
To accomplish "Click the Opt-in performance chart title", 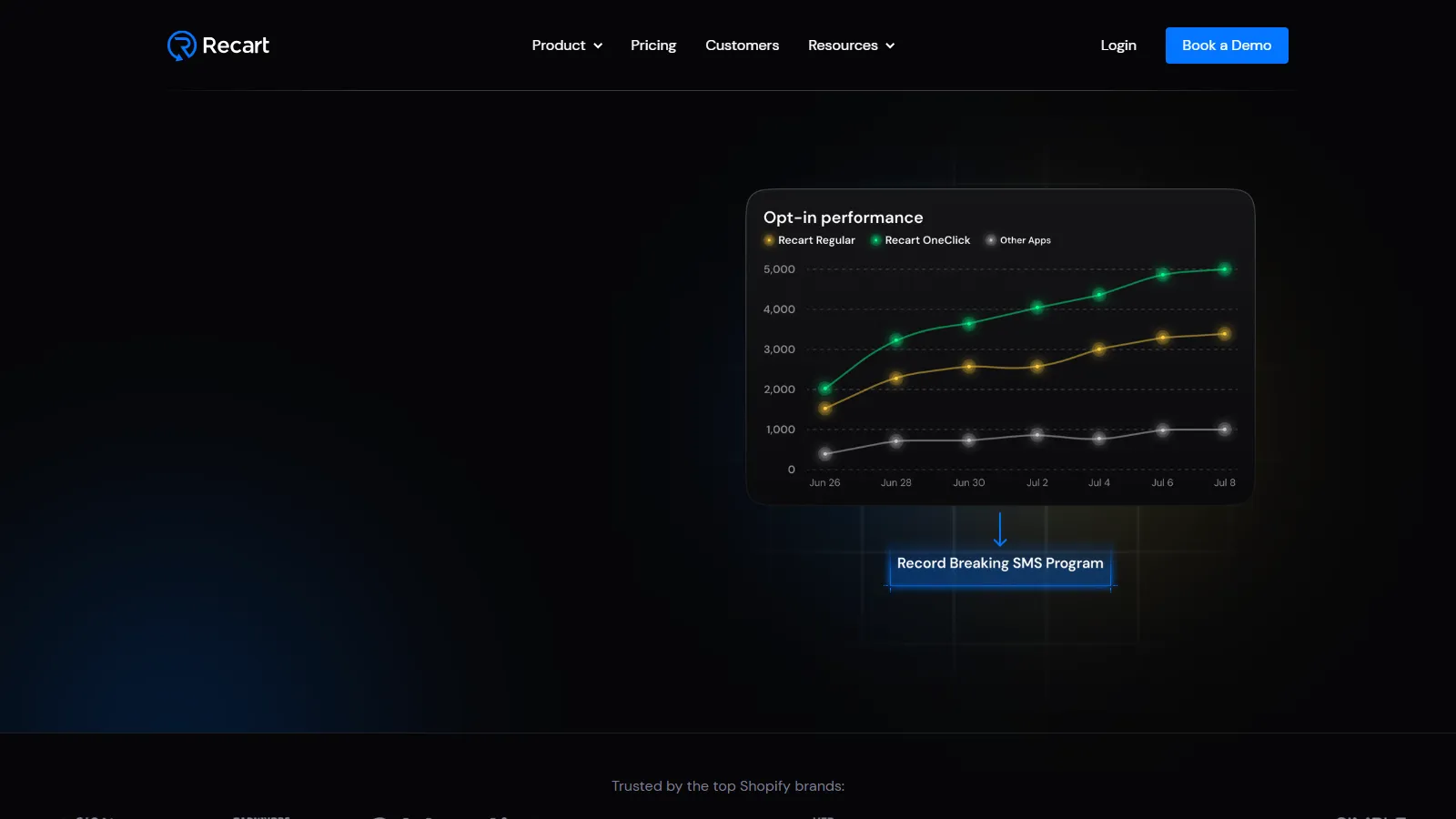I will pyautogui.click(x=843, y=217).
